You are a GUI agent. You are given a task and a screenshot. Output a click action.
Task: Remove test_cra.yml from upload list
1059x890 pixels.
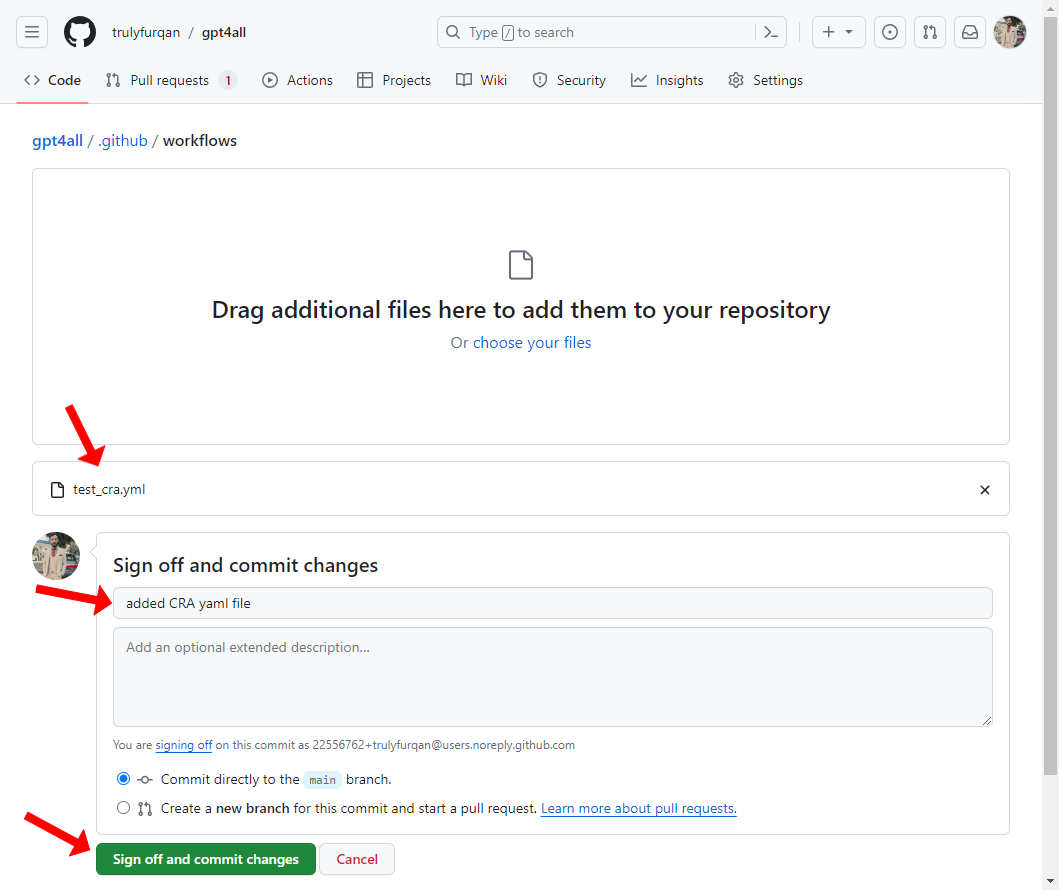[x=985, y=490]
